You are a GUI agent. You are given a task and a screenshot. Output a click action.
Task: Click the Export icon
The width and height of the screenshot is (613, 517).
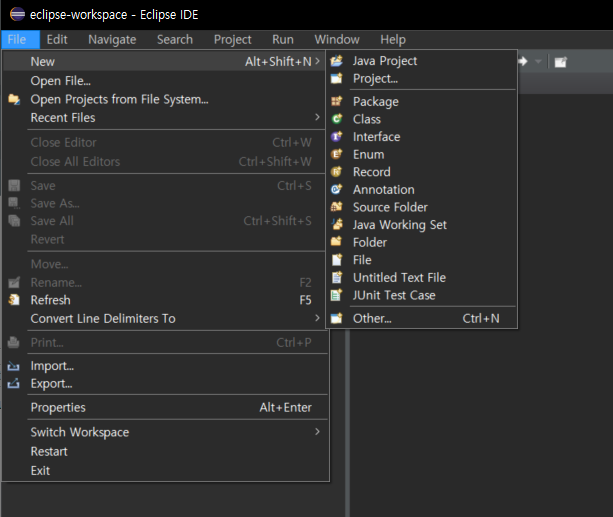[x=14, y=383]
